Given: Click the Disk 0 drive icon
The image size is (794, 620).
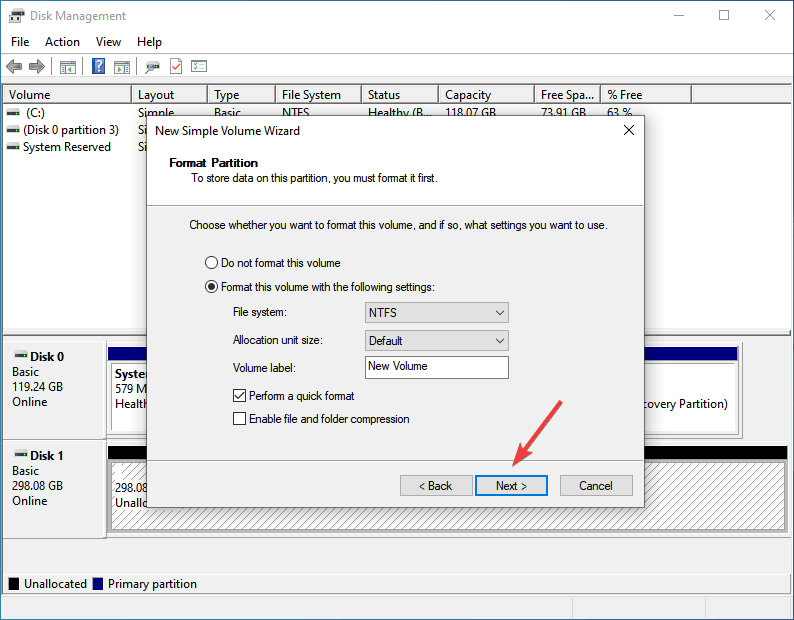Looking at the screenshot, I should 20,355.
